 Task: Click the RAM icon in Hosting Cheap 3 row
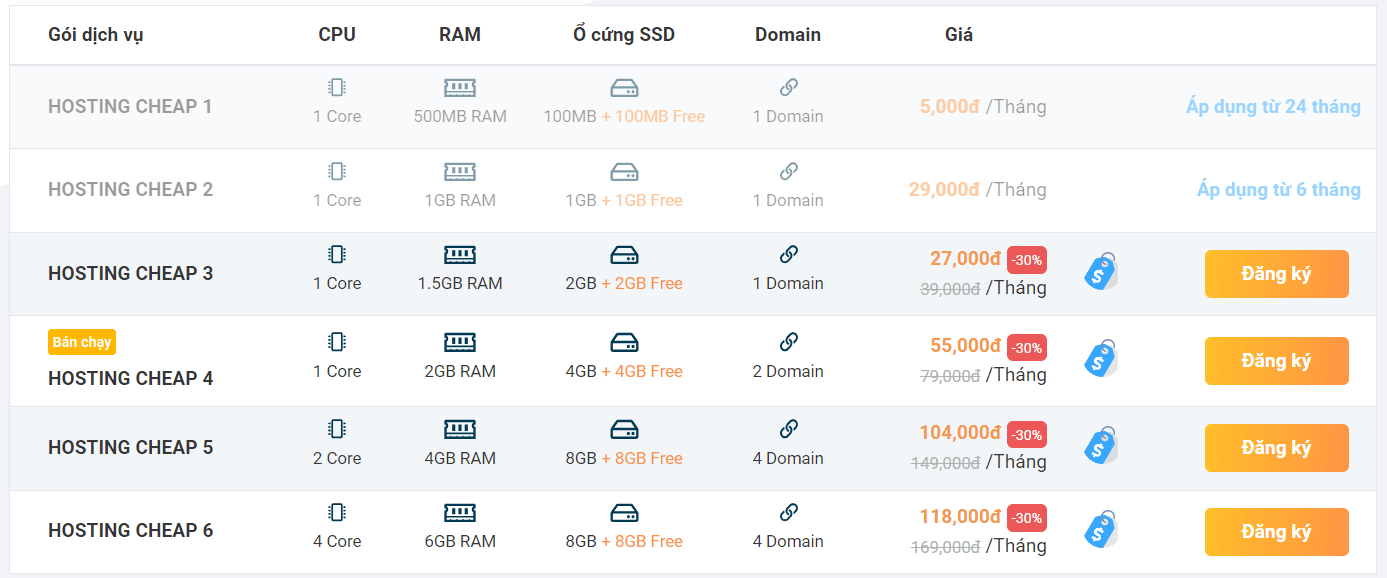point(460,255)
